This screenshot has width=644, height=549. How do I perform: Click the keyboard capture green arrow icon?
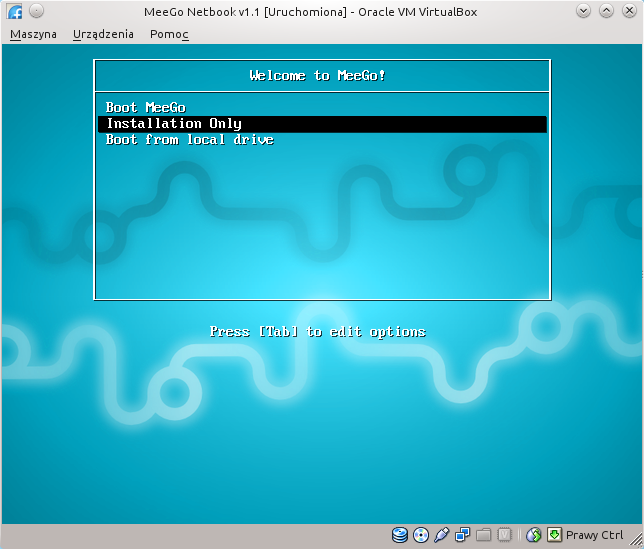click(x=554, y=535)
